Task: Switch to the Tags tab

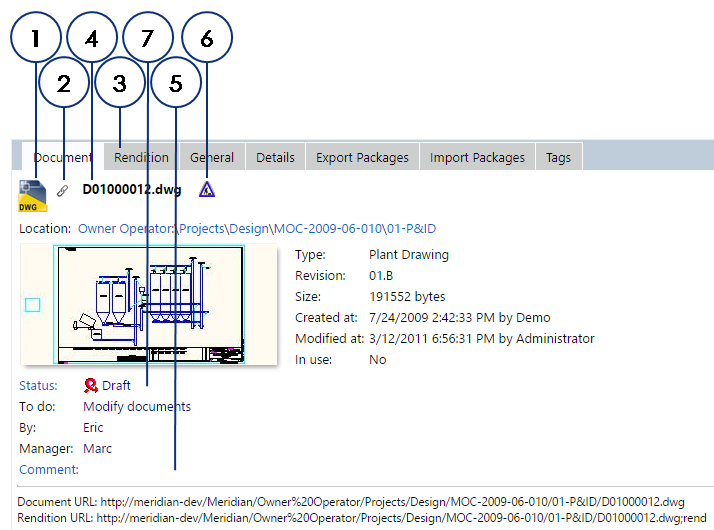Action: click(558, 157)
